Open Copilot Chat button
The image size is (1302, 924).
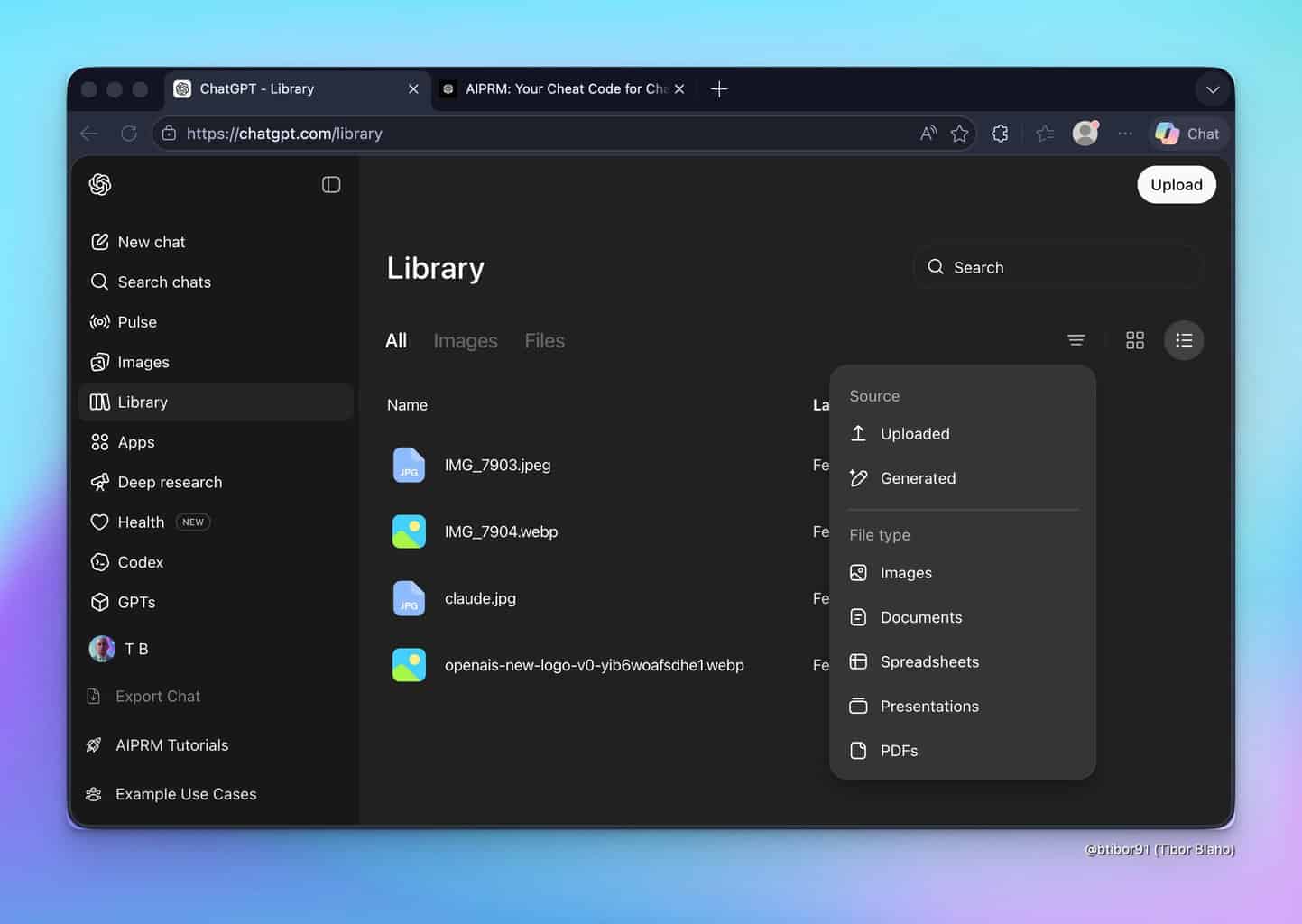(1188, 134)
